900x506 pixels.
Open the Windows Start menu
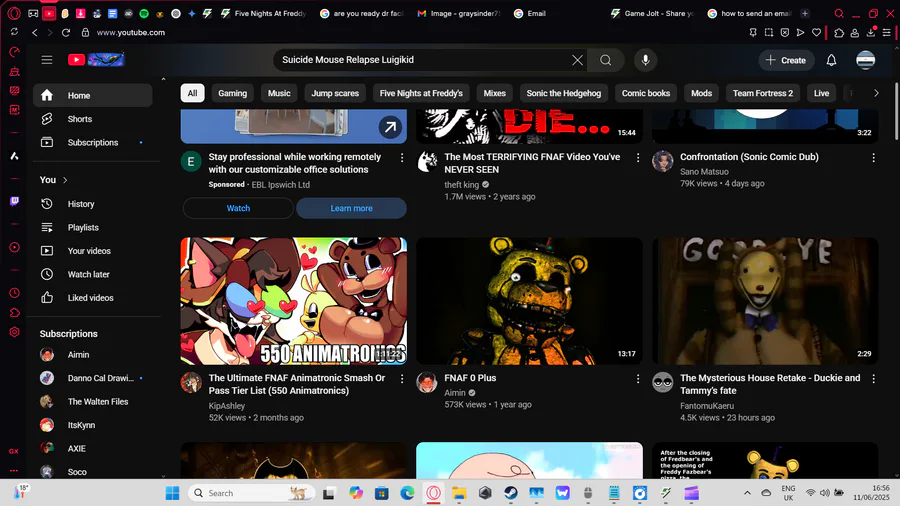[172, 493]
